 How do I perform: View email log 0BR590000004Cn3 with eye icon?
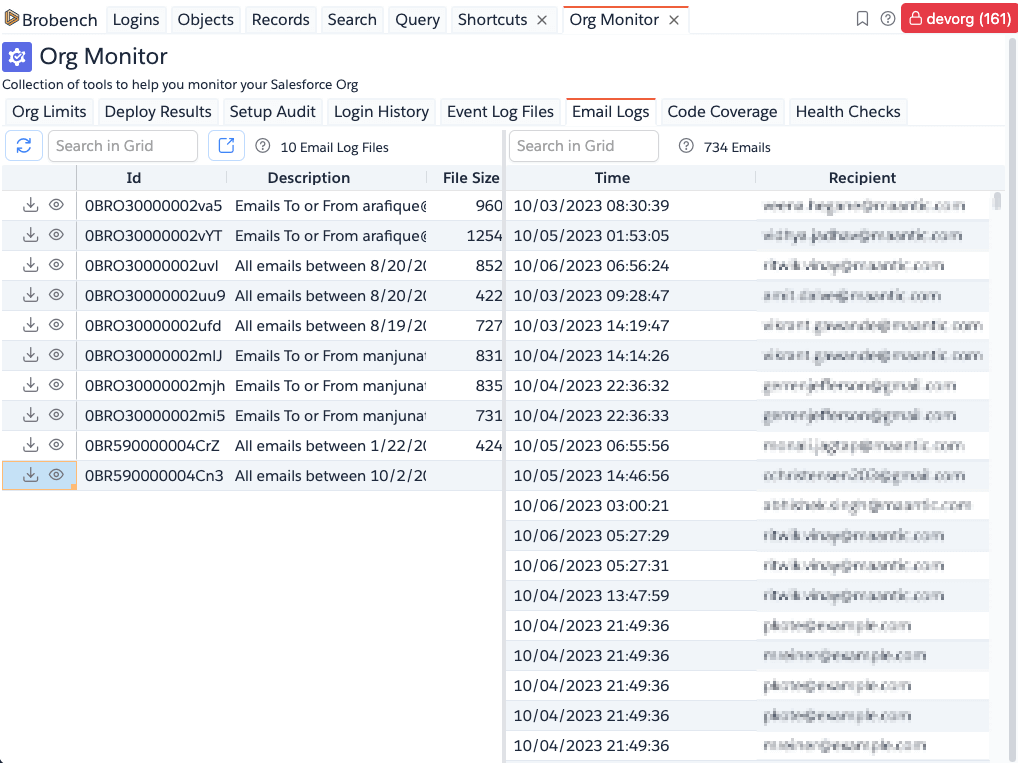(56, 475)
